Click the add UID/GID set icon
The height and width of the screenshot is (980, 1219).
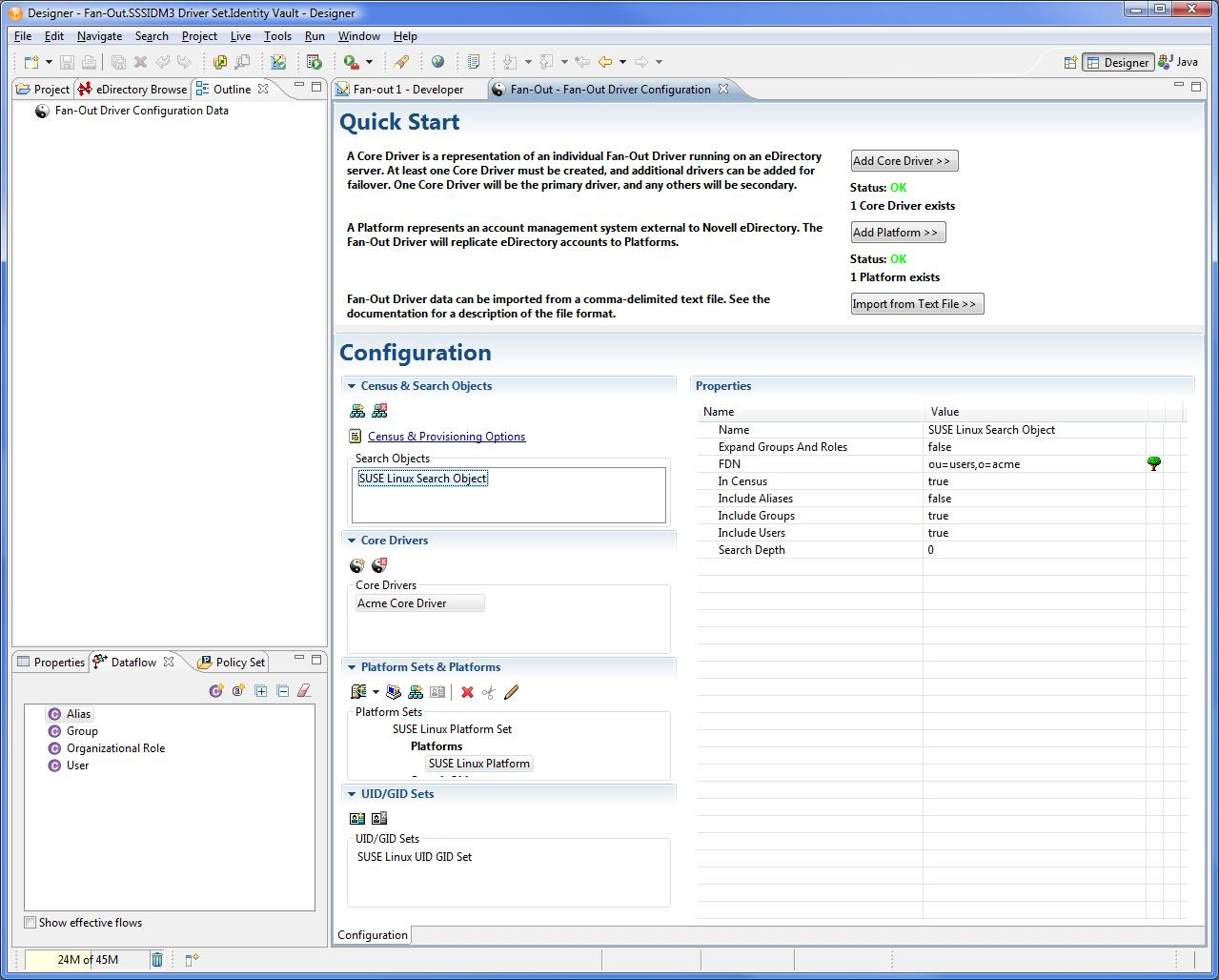tap(357, 818)
